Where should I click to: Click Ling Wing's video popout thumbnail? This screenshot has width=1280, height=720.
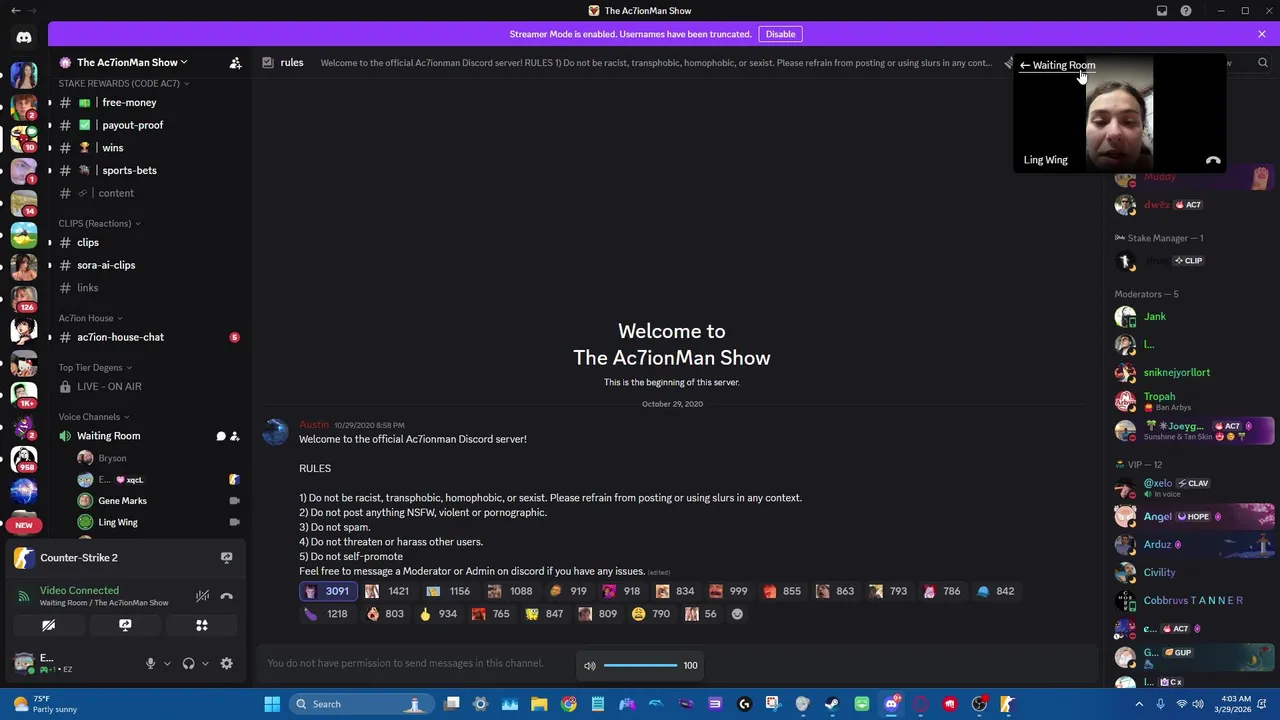pyautogui.click(x=1119, y=113)
